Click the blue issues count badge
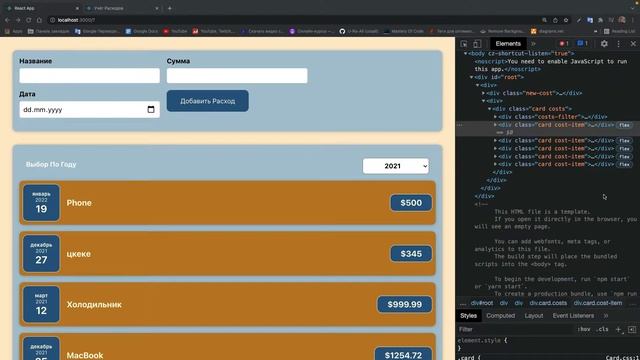640x360 pixels. click(582, 44)
